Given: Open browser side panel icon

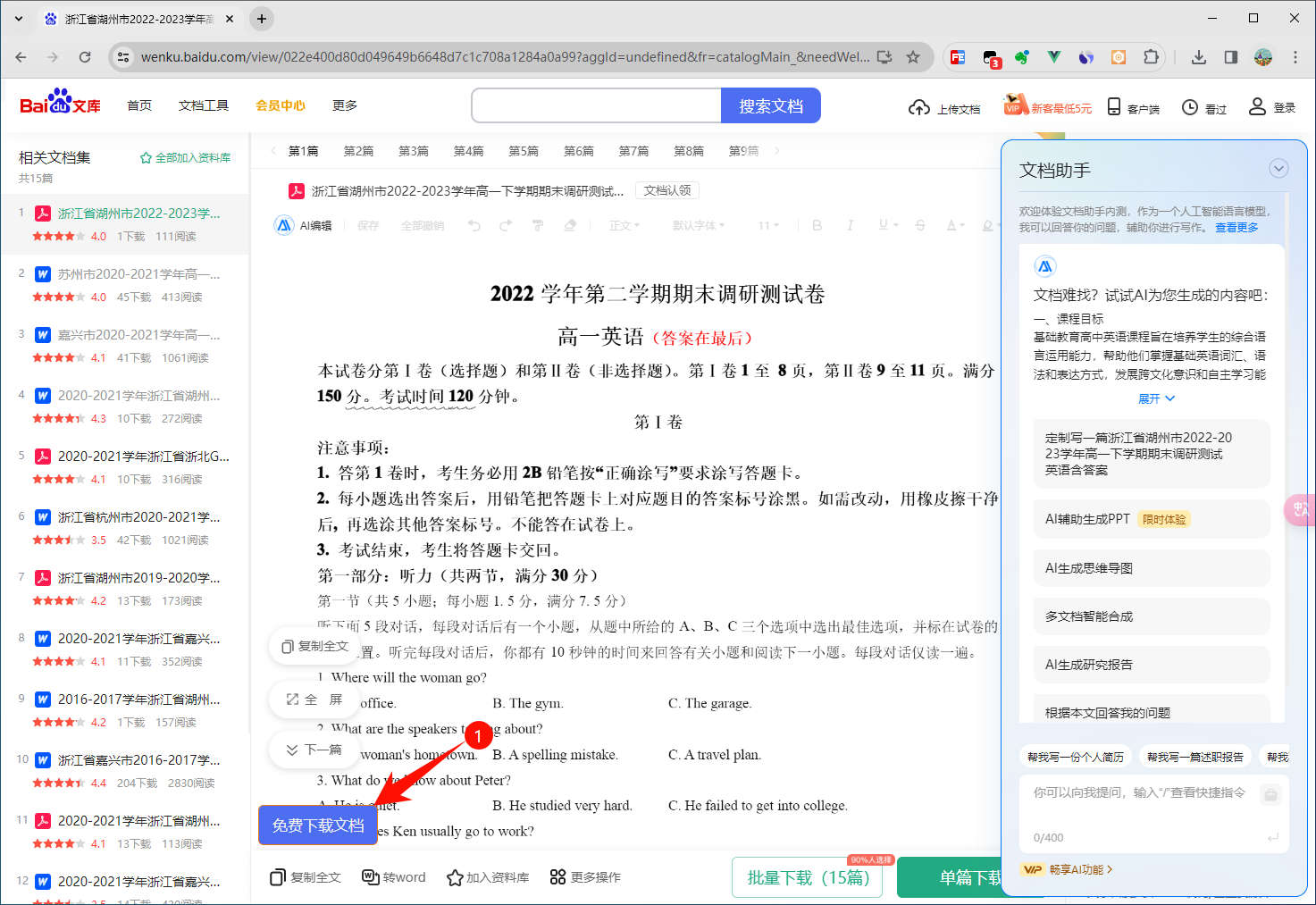Looking at the screenshot, I should pos(1231,57).
